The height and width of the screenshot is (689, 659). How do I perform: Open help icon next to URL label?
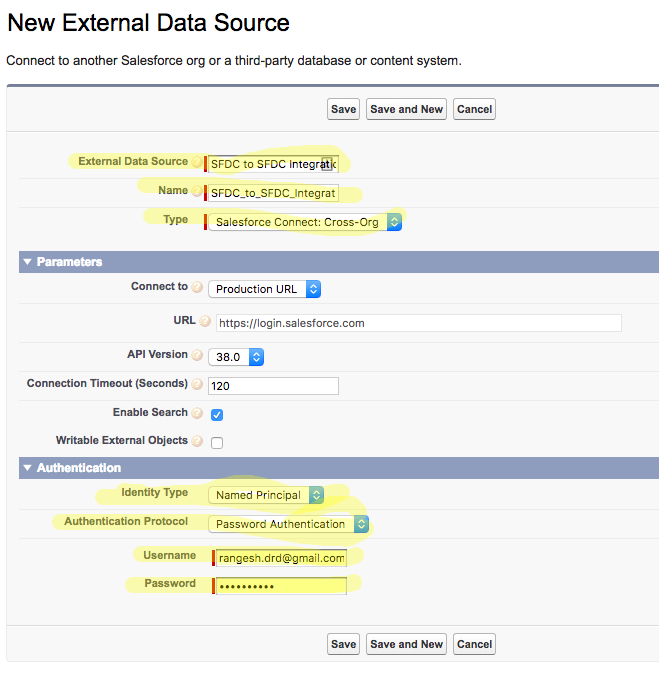click(205, 321)
